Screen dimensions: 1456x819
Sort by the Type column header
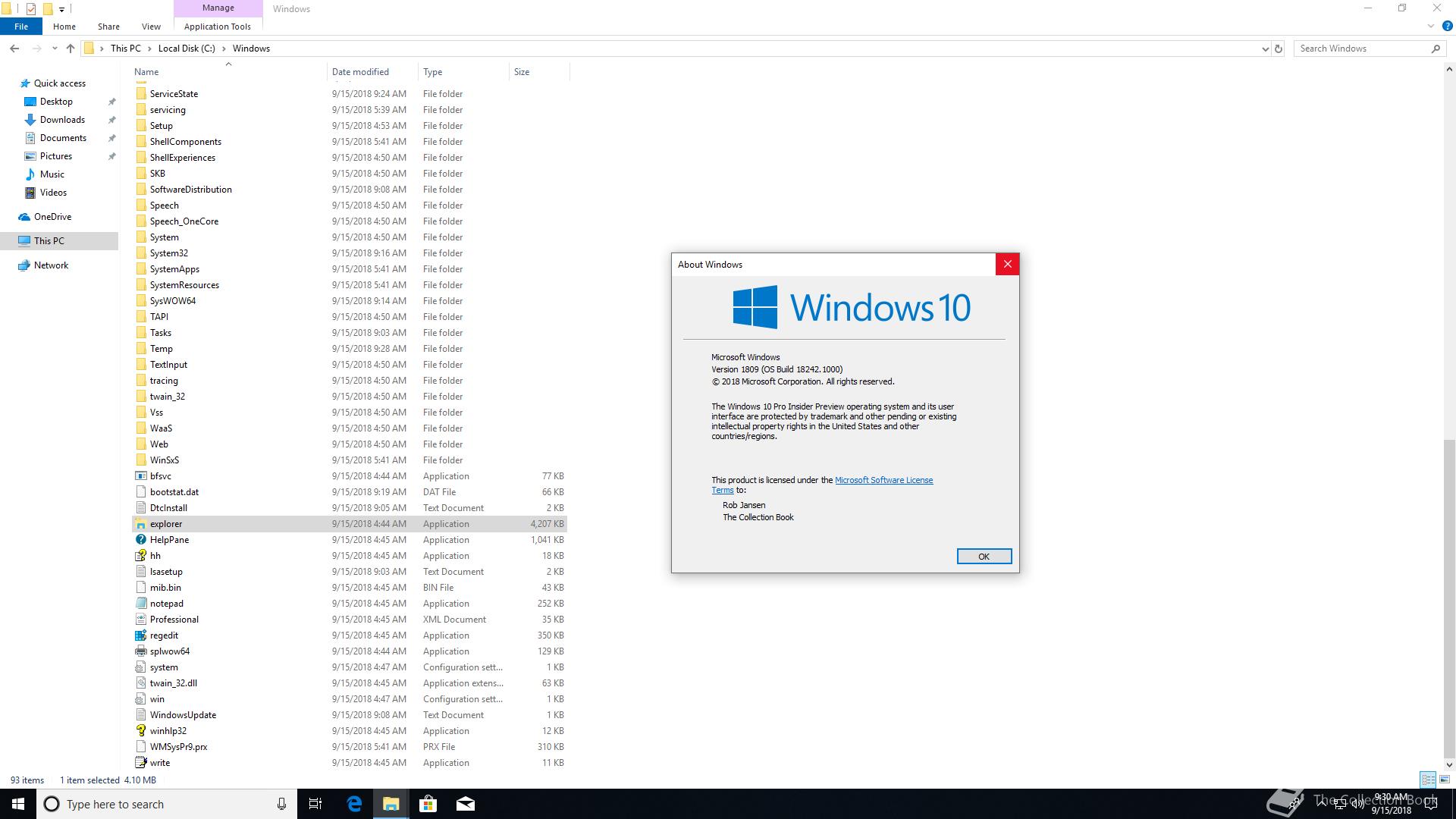point(463,72)
